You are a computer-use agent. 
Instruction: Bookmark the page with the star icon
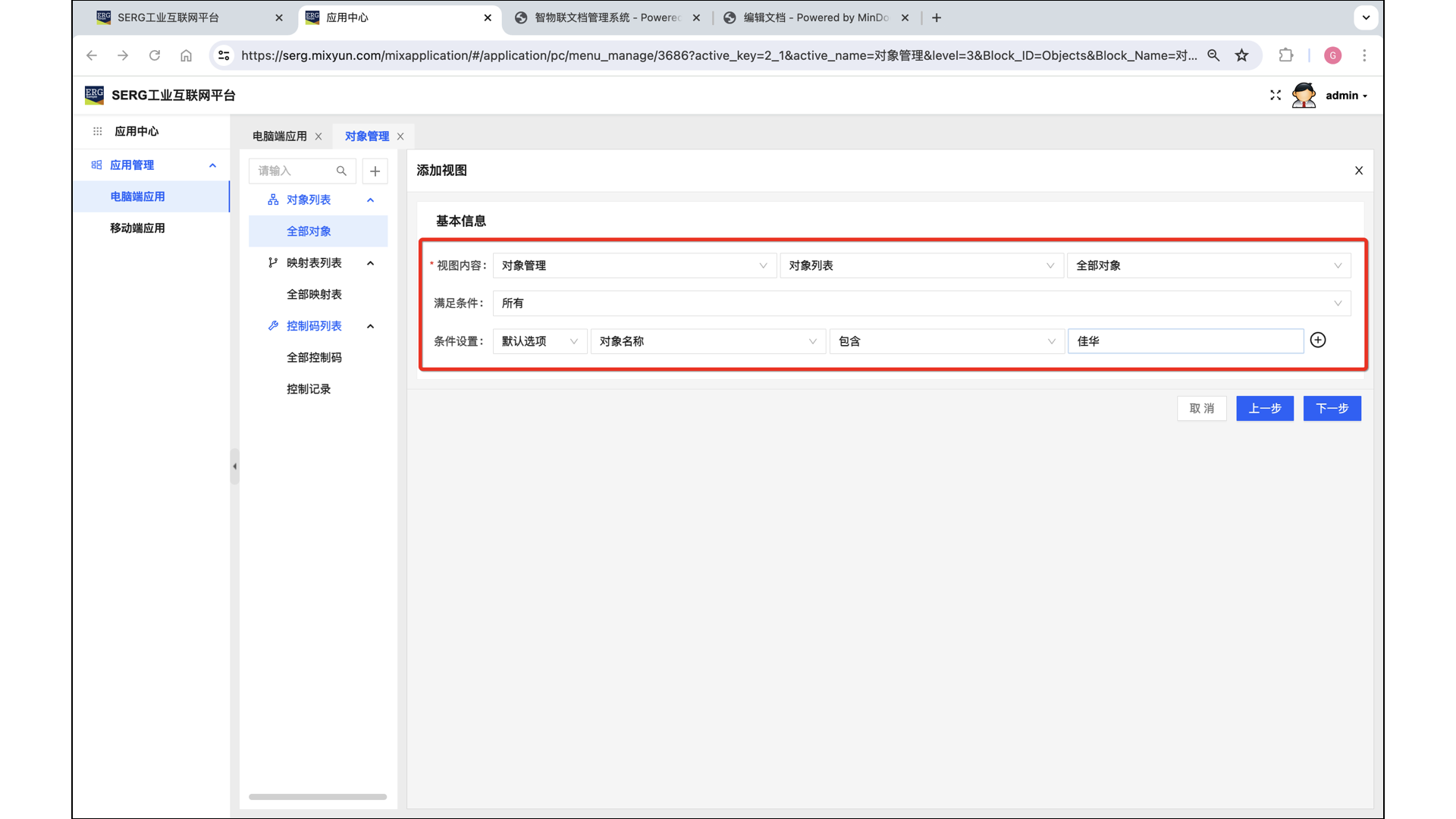1241,55
